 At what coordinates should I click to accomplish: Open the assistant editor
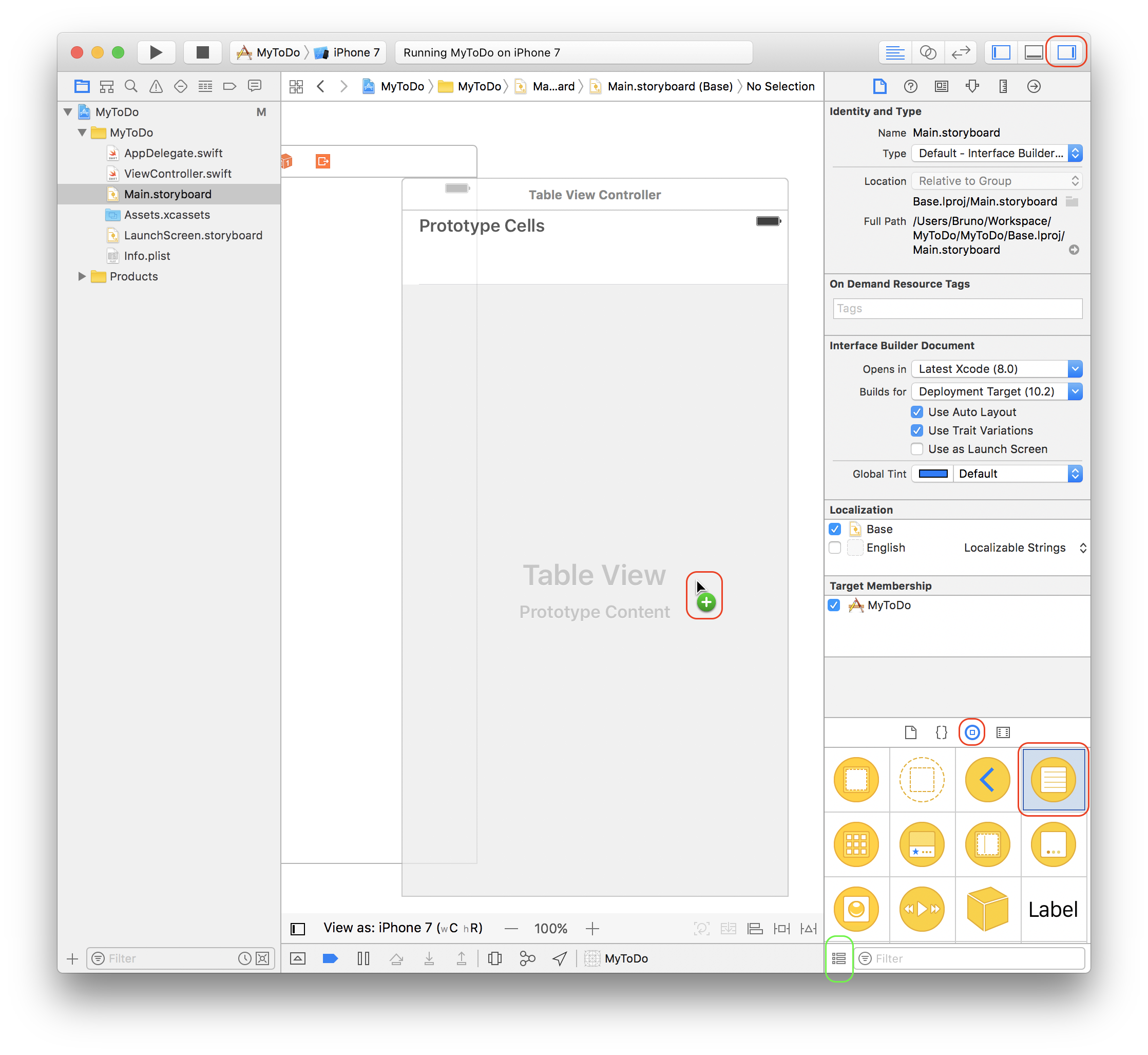tap(928, 52)
